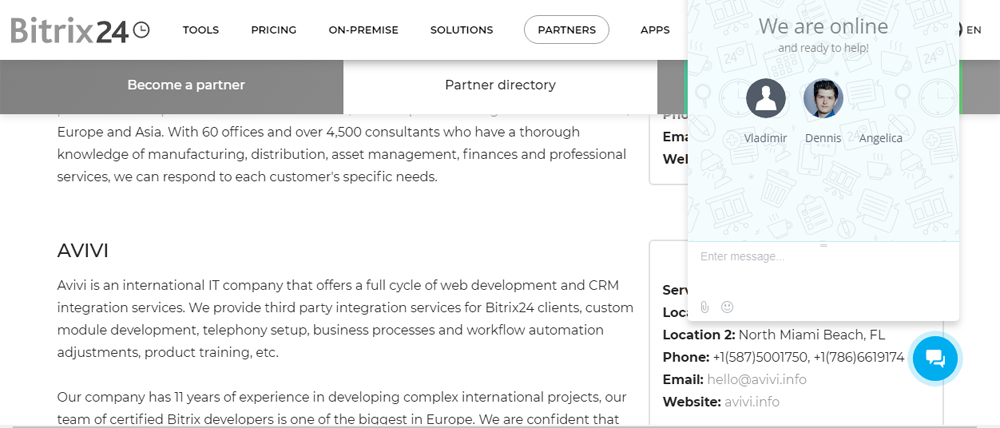
Task: Click the Bitrix24 logo
Action: pyautogui.click(x=80, y=30)
